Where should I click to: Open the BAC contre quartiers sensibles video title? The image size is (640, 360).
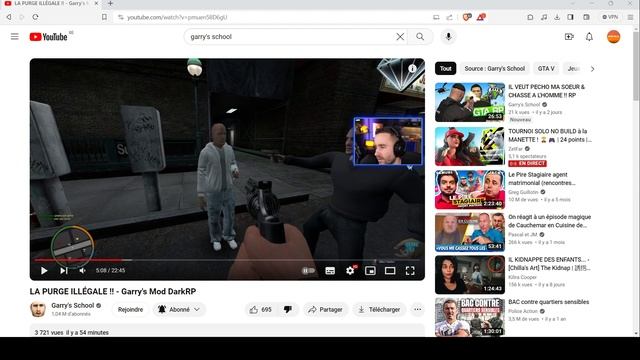(549, 302)
